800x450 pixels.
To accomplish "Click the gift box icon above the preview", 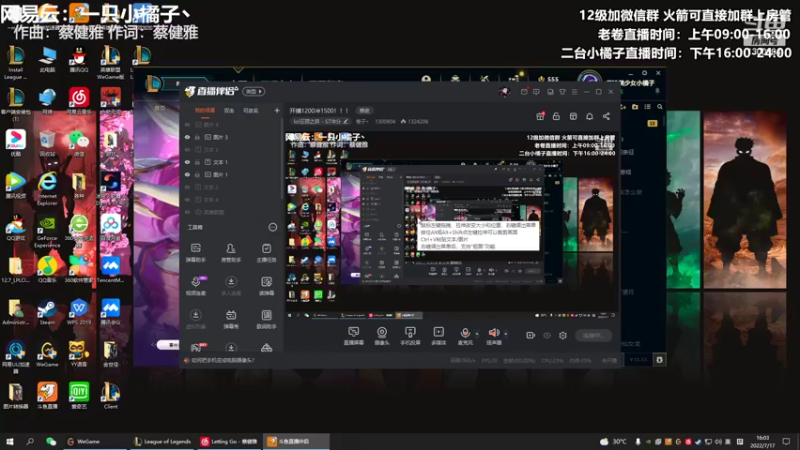I will click(540, 116).
